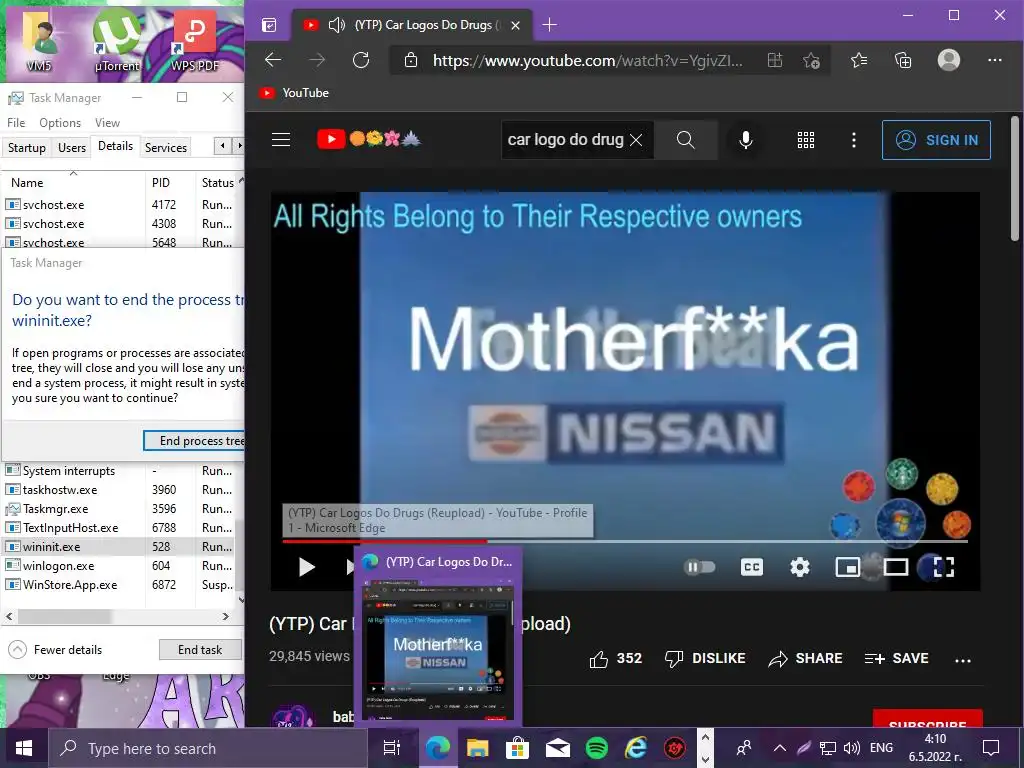The image size is (1024, 768).
Task: Click the YouTube search input field
Action: point(566,140)
